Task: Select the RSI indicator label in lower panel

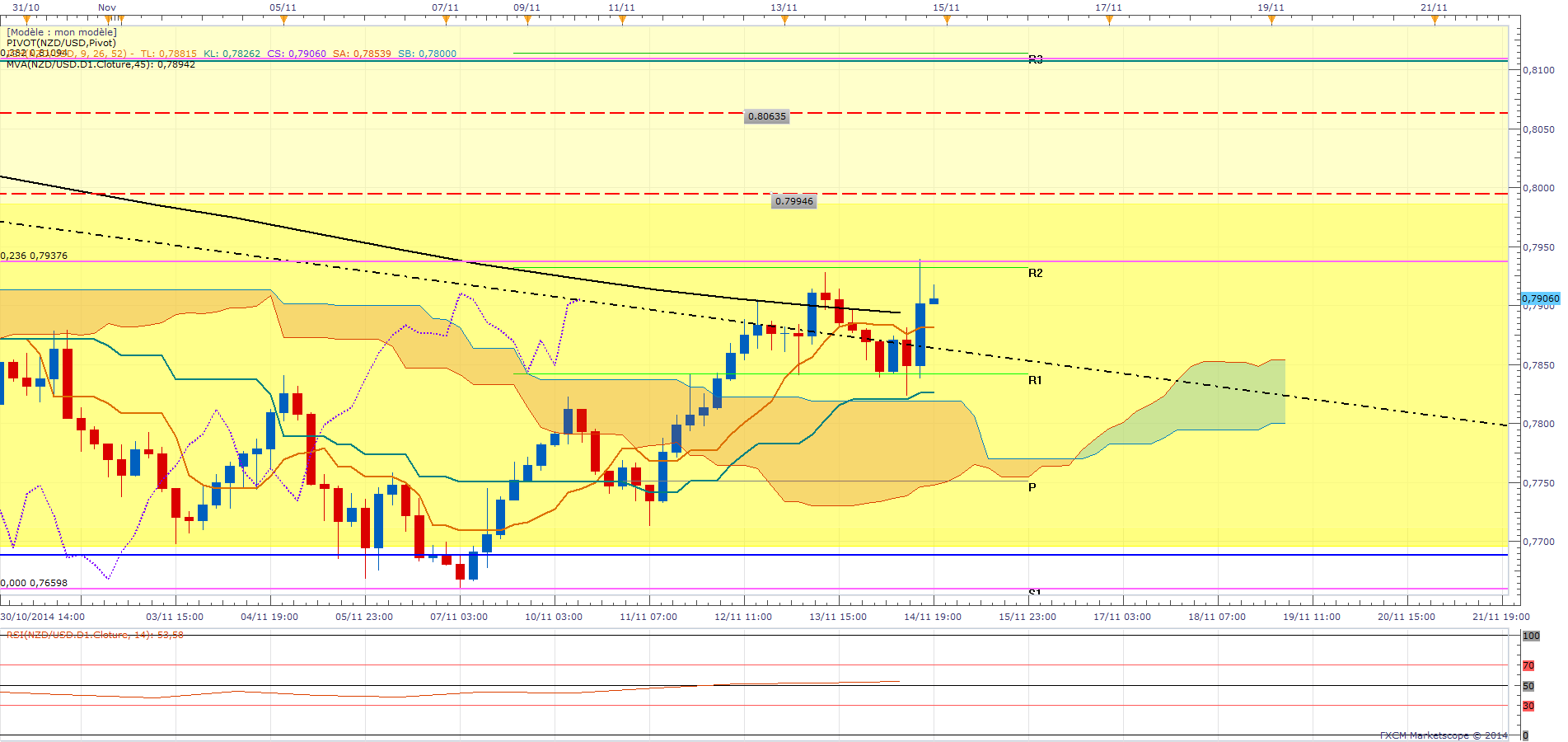Action: [x=95, y=635]
